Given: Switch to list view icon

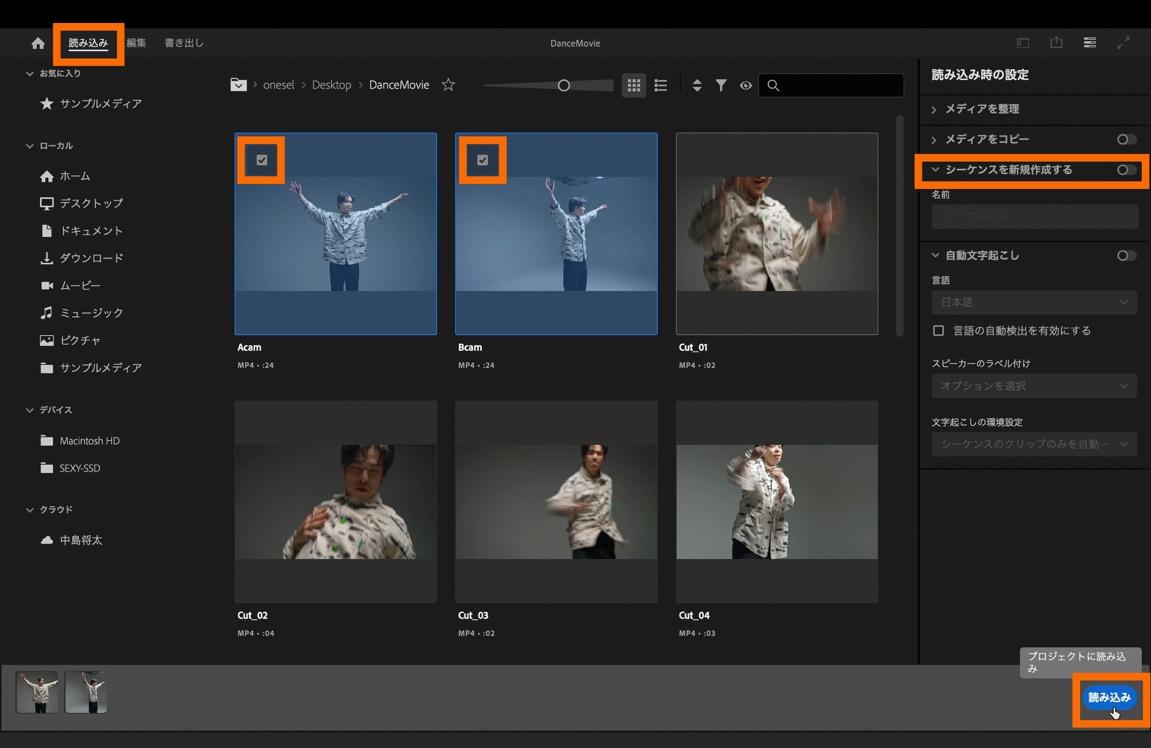Looking at the screenshot, I should point(661,86).
